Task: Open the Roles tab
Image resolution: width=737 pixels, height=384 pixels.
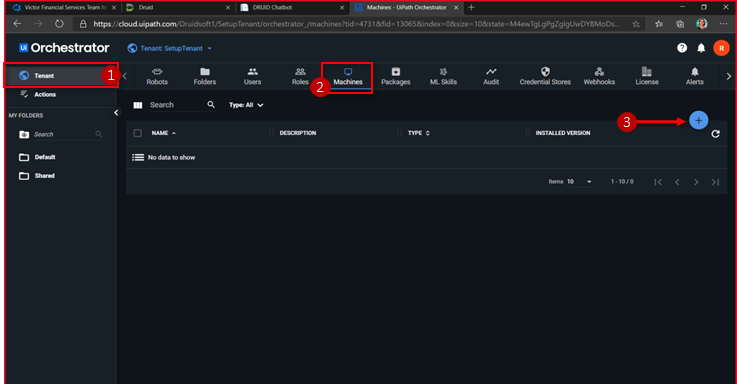Action: pyautogui.click(x=300, y=76)
